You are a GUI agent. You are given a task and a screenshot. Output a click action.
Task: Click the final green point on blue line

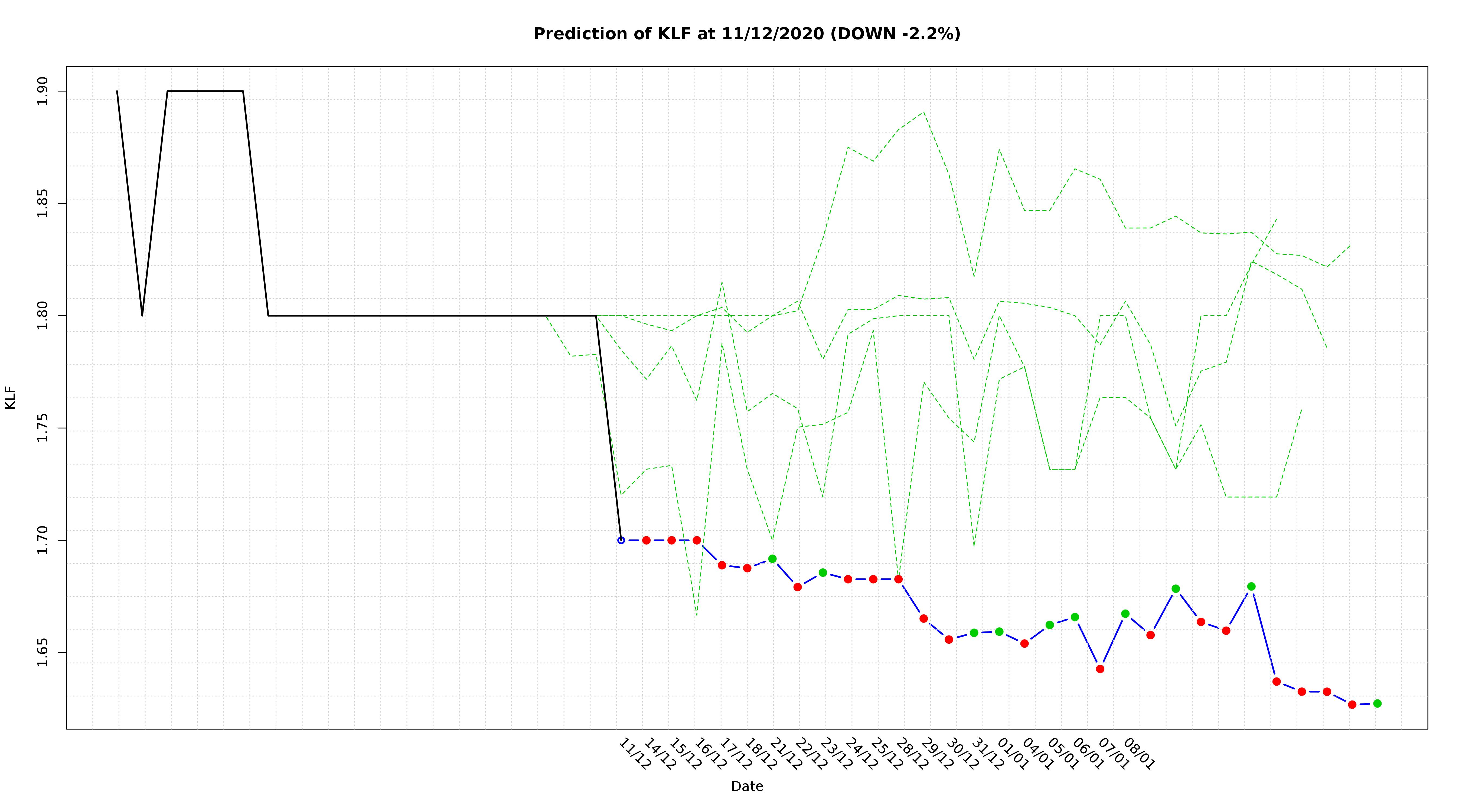[x=1377, y=704]
